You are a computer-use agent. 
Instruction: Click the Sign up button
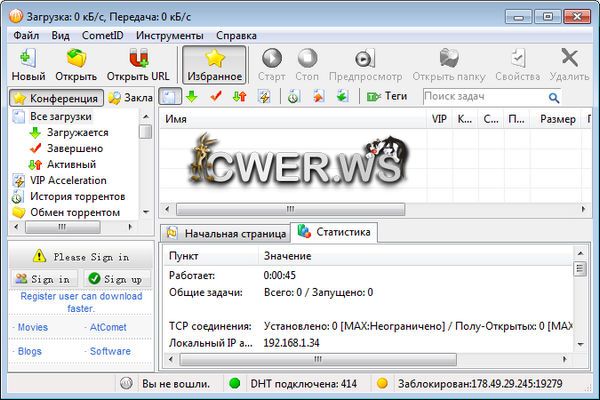(114, 279)
